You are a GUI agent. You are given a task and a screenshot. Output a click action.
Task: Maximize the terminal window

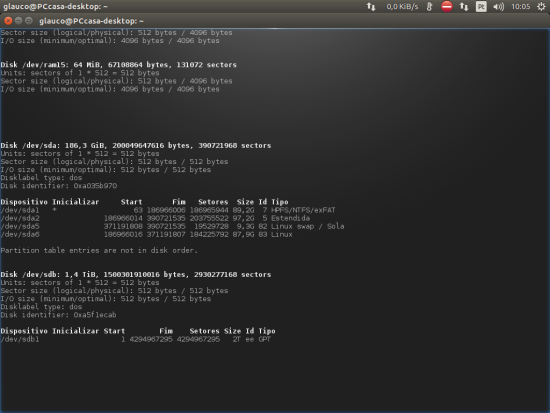29,21
